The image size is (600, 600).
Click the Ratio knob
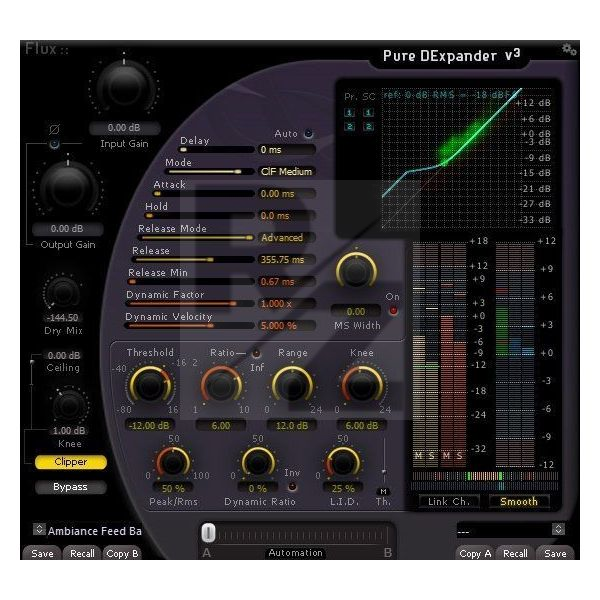pyautogui.click(x=221, y=386)
